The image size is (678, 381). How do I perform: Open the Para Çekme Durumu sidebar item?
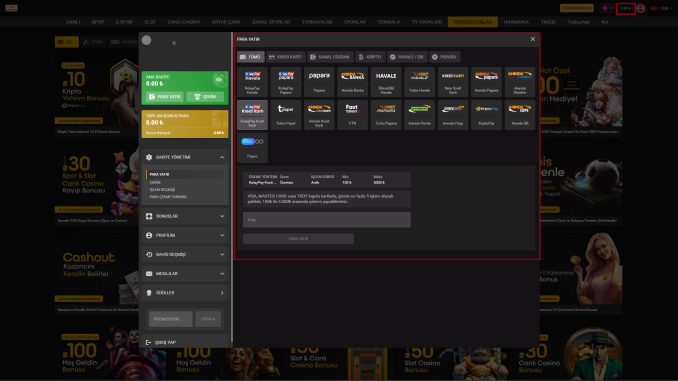168,197
